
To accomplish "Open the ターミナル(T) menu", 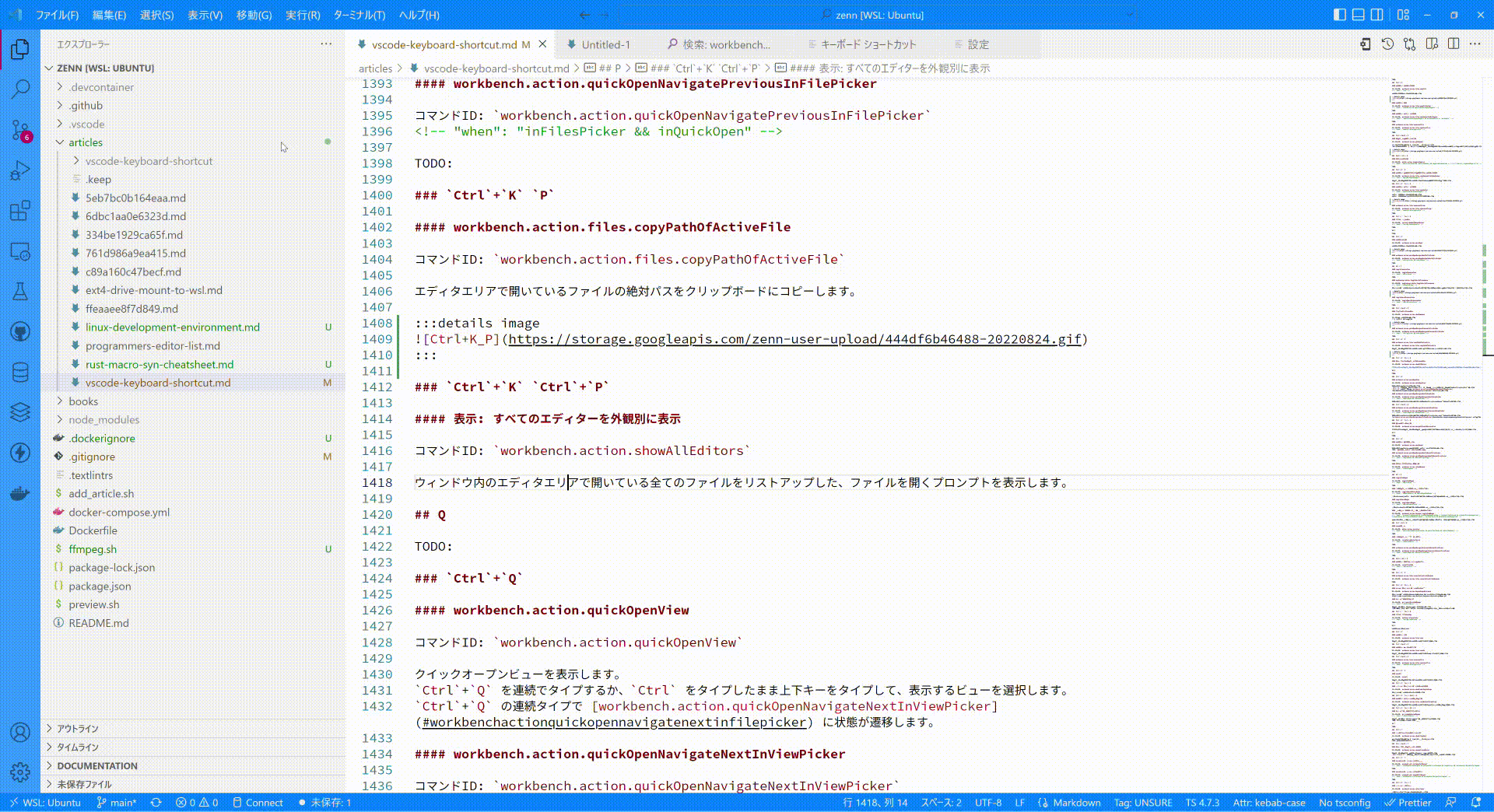I will 359,15.
